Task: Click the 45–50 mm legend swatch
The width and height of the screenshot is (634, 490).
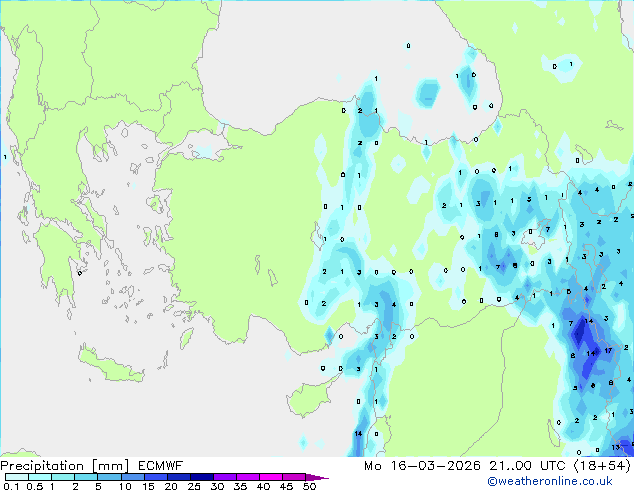Action: tap(294, 477)
